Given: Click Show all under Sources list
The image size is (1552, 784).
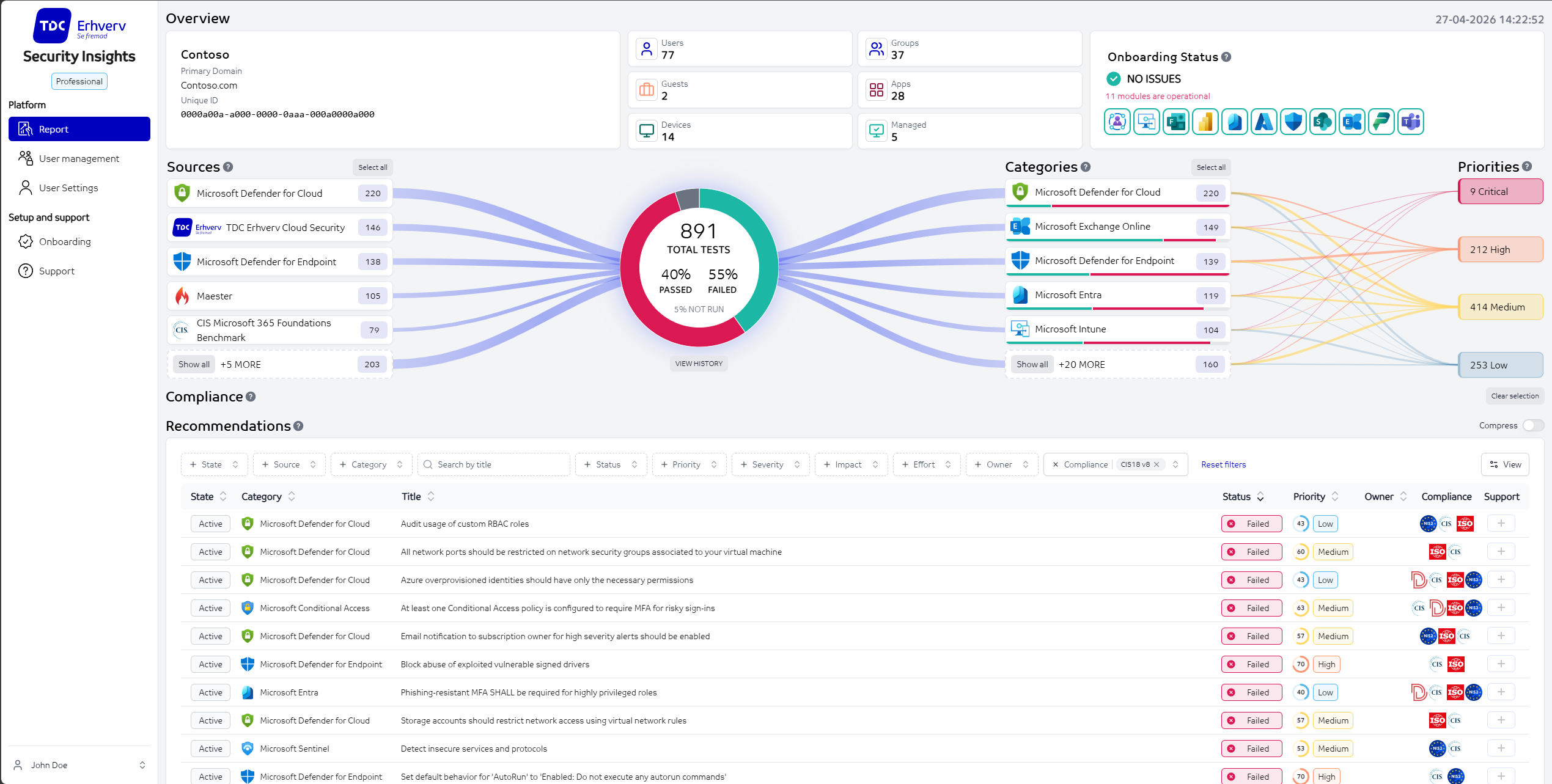Looking at the screenshot, I should coord(194,364).
